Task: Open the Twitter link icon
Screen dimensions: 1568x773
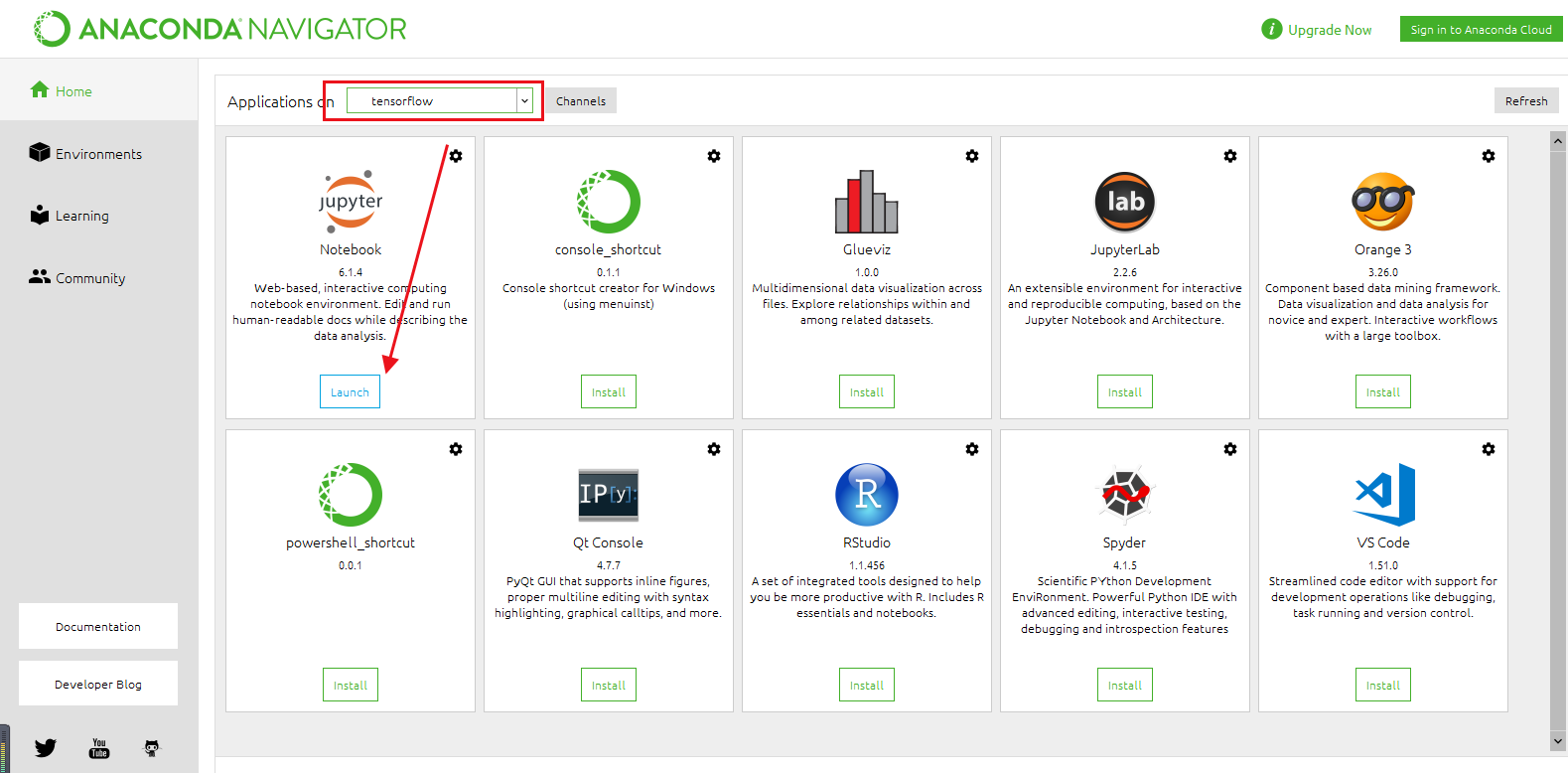Action: [x=46, y=748]
